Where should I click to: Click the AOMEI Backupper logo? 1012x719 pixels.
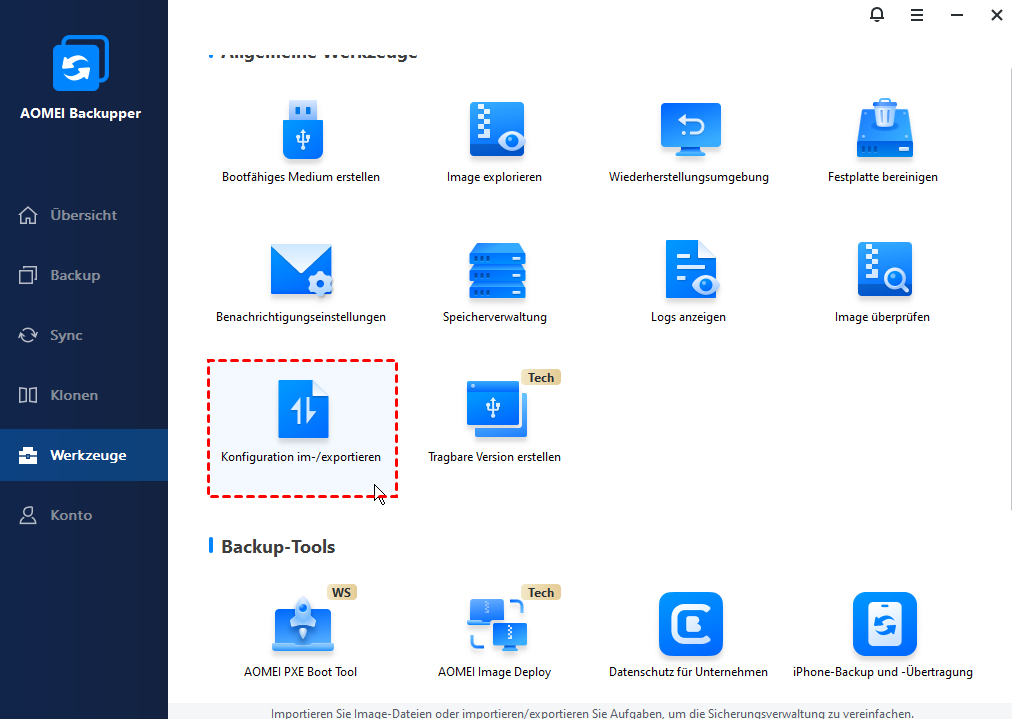click(x=81, y=63)
